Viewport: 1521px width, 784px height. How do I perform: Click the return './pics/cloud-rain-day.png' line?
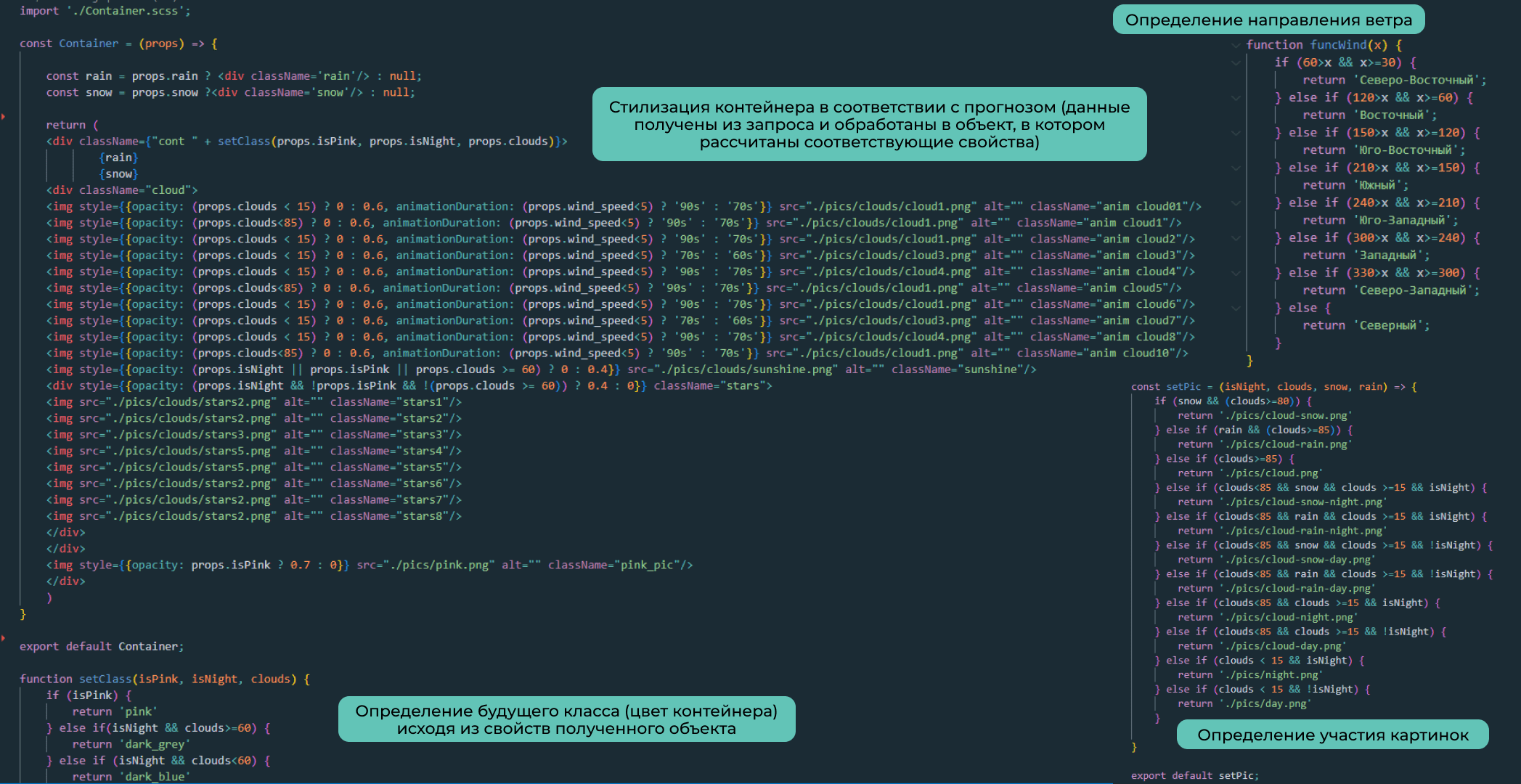tap(1276, 589)
